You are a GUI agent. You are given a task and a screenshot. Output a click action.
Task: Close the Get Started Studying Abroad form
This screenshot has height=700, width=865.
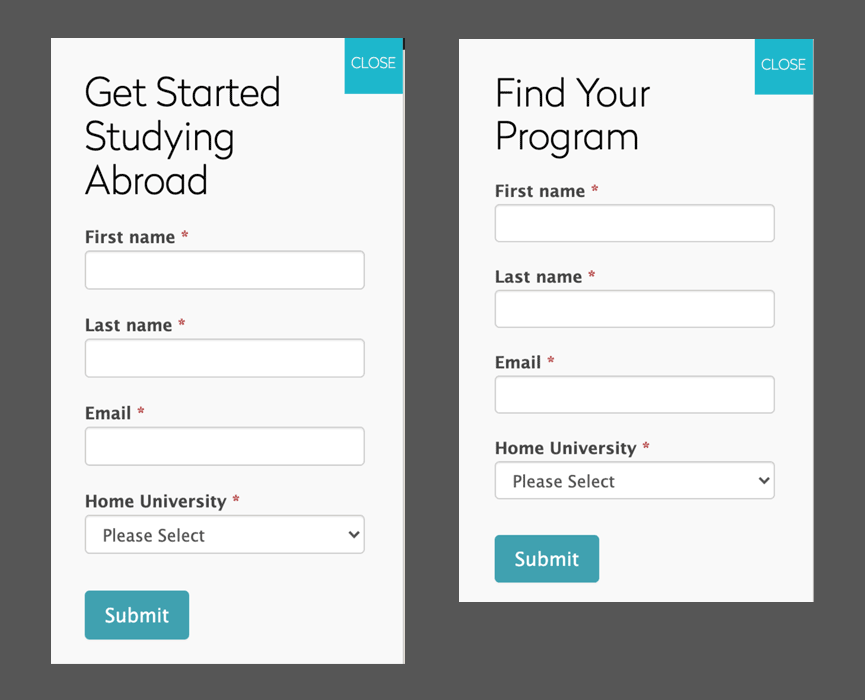click(373, 64)
